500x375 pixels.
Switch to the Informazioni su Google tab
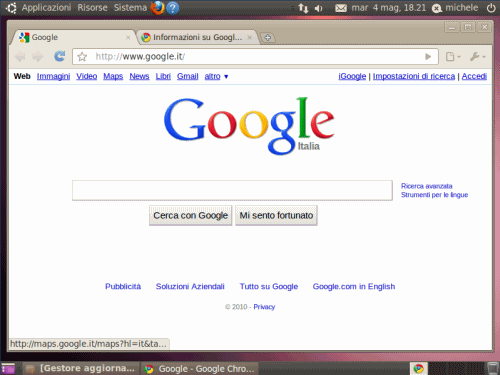pyautogui.click(x=197, y=37)
